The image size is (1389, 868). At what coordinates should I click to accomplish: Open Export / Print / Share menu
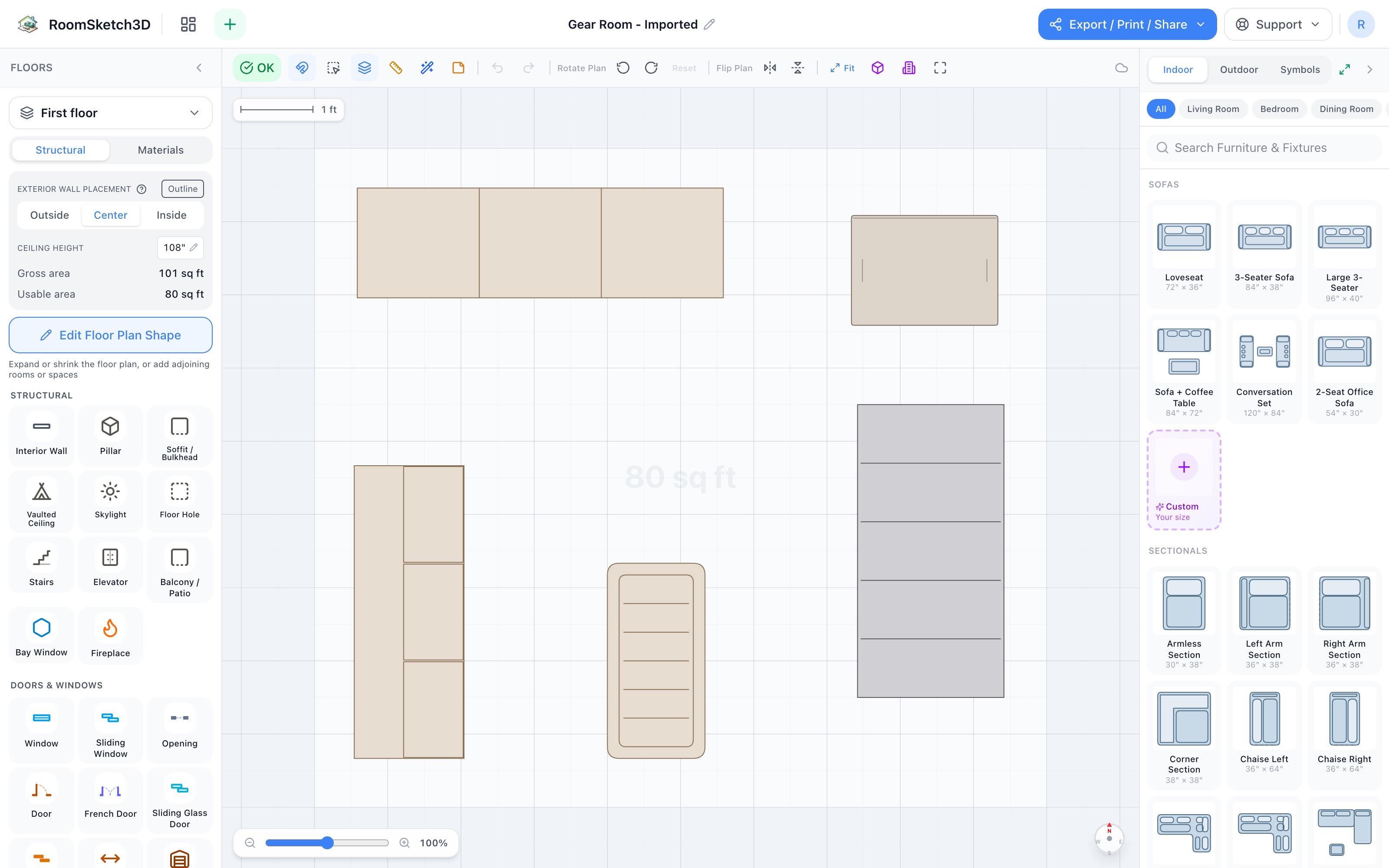coord(1127,24)
